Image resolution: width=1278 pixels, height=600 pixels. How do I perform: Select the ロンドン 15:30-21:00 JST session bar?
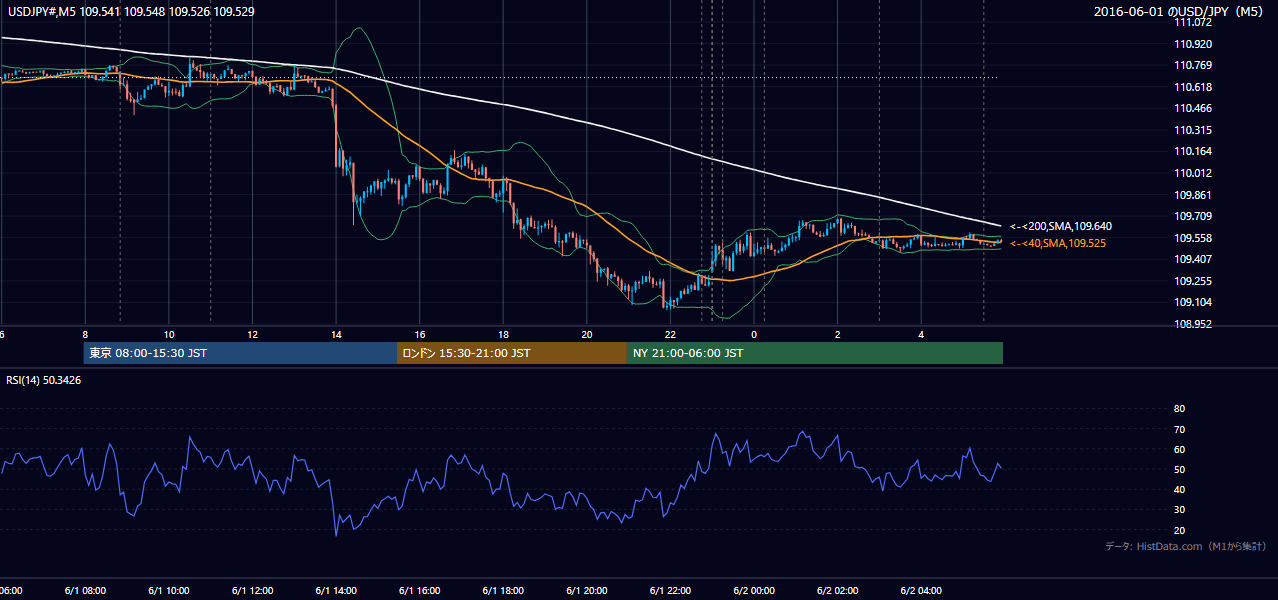pyautogui.click(x=512, y=353)
